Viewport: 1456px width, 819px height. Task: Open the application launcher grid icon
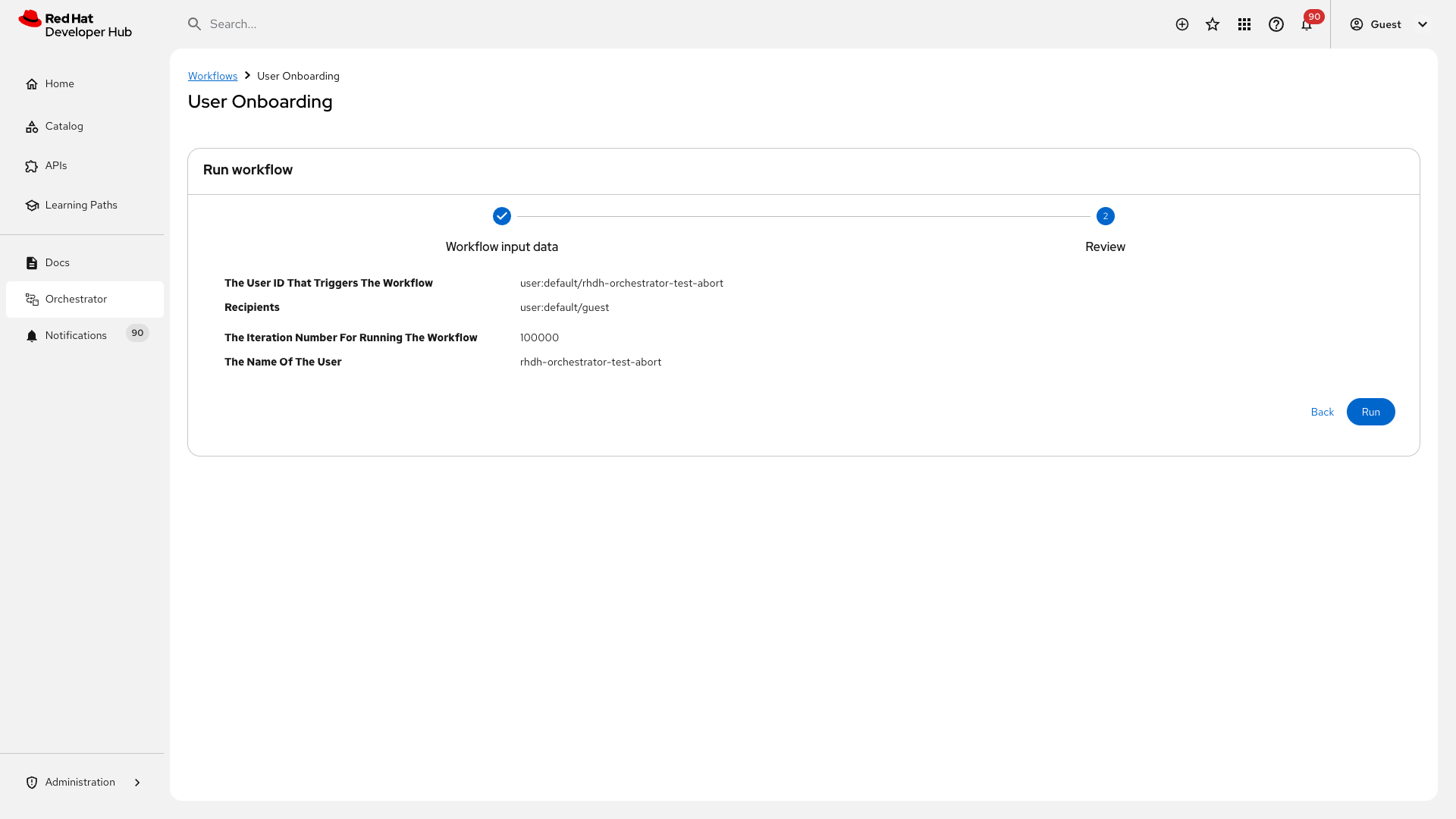[1244, 24]
